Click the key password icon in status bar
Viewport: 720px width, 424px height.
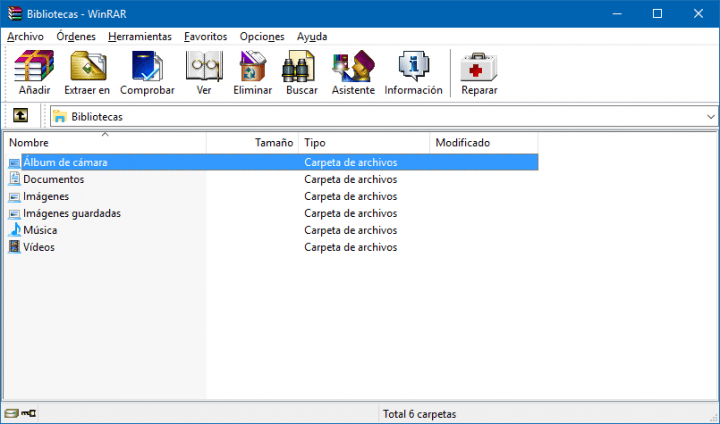click(28, 413)
